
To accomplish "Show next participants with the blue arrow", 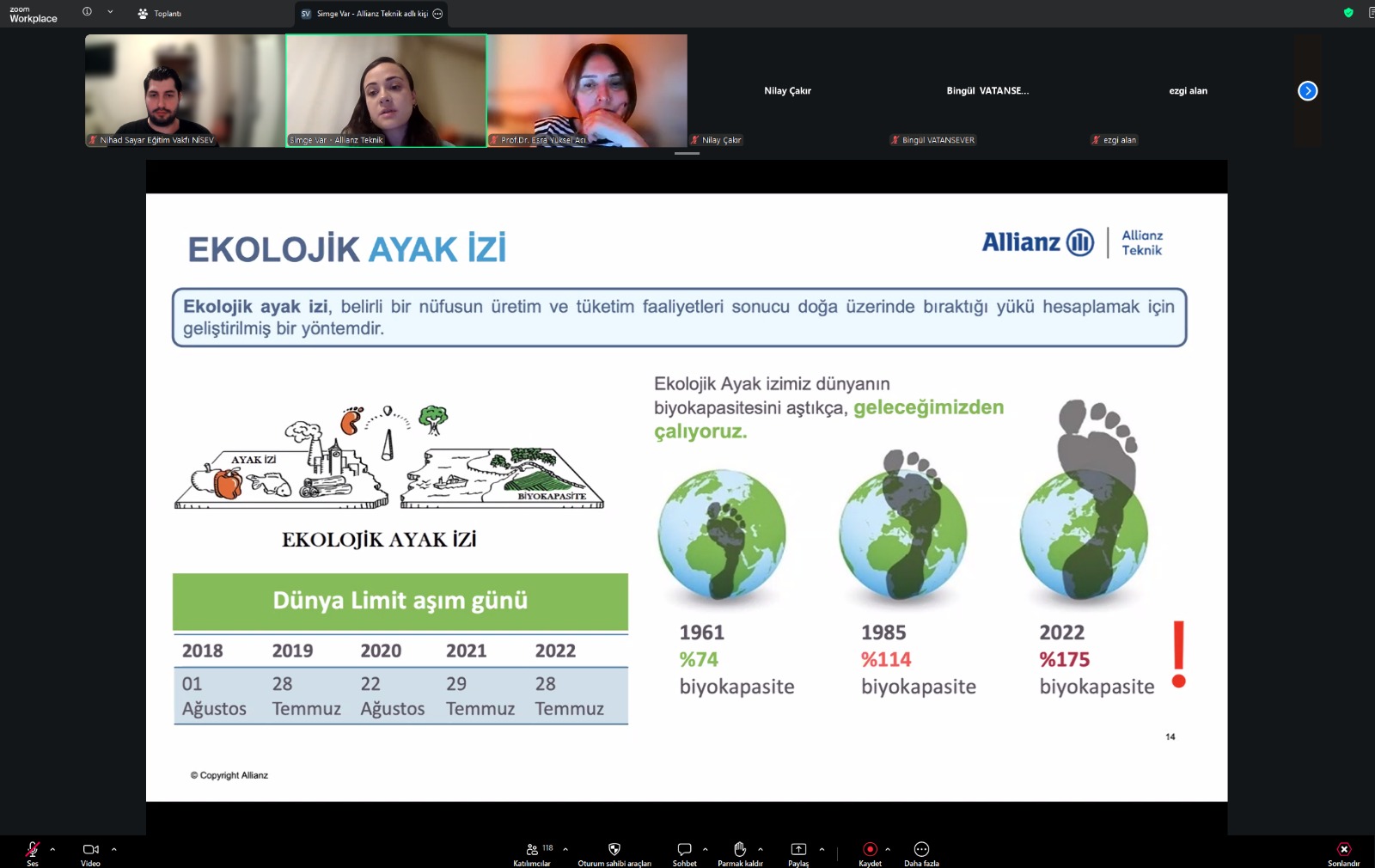I will tap(1307, 90).
